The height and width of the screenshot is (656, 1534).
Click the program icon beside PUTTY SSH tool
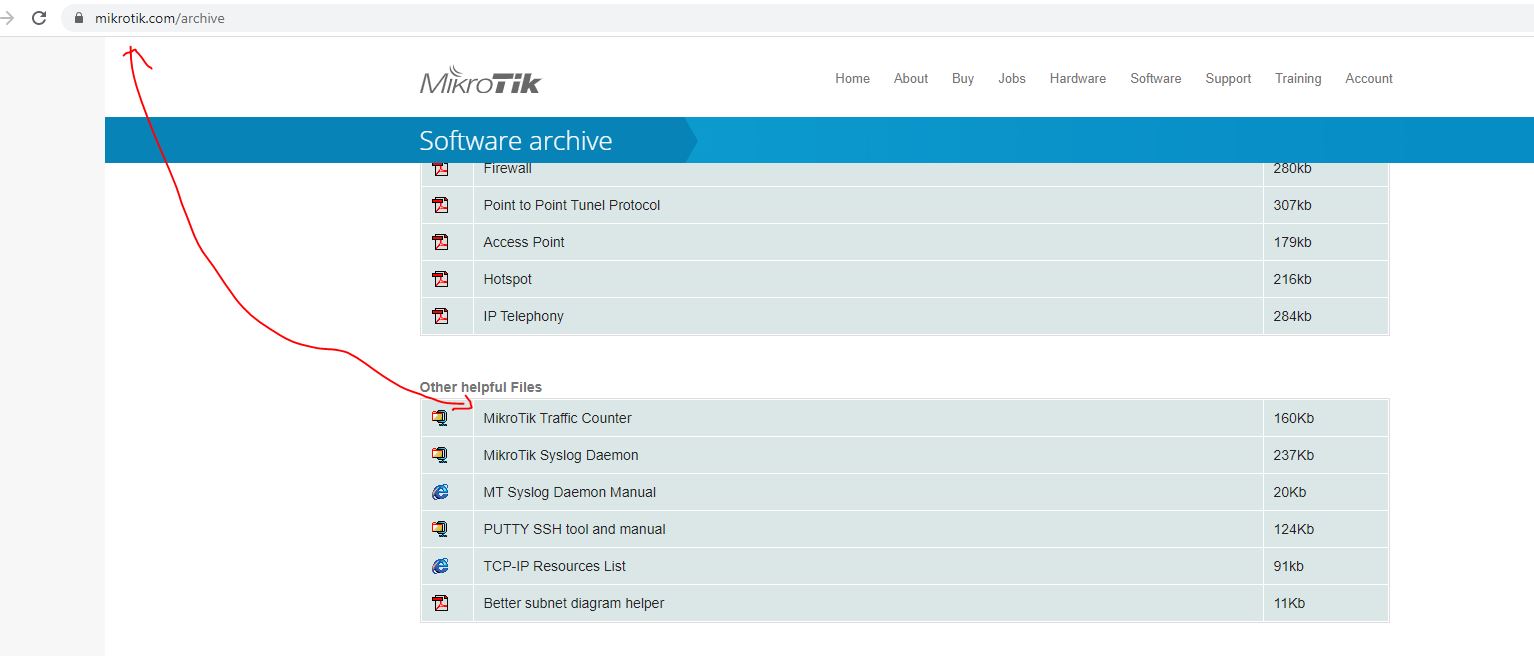coord(440,529)
